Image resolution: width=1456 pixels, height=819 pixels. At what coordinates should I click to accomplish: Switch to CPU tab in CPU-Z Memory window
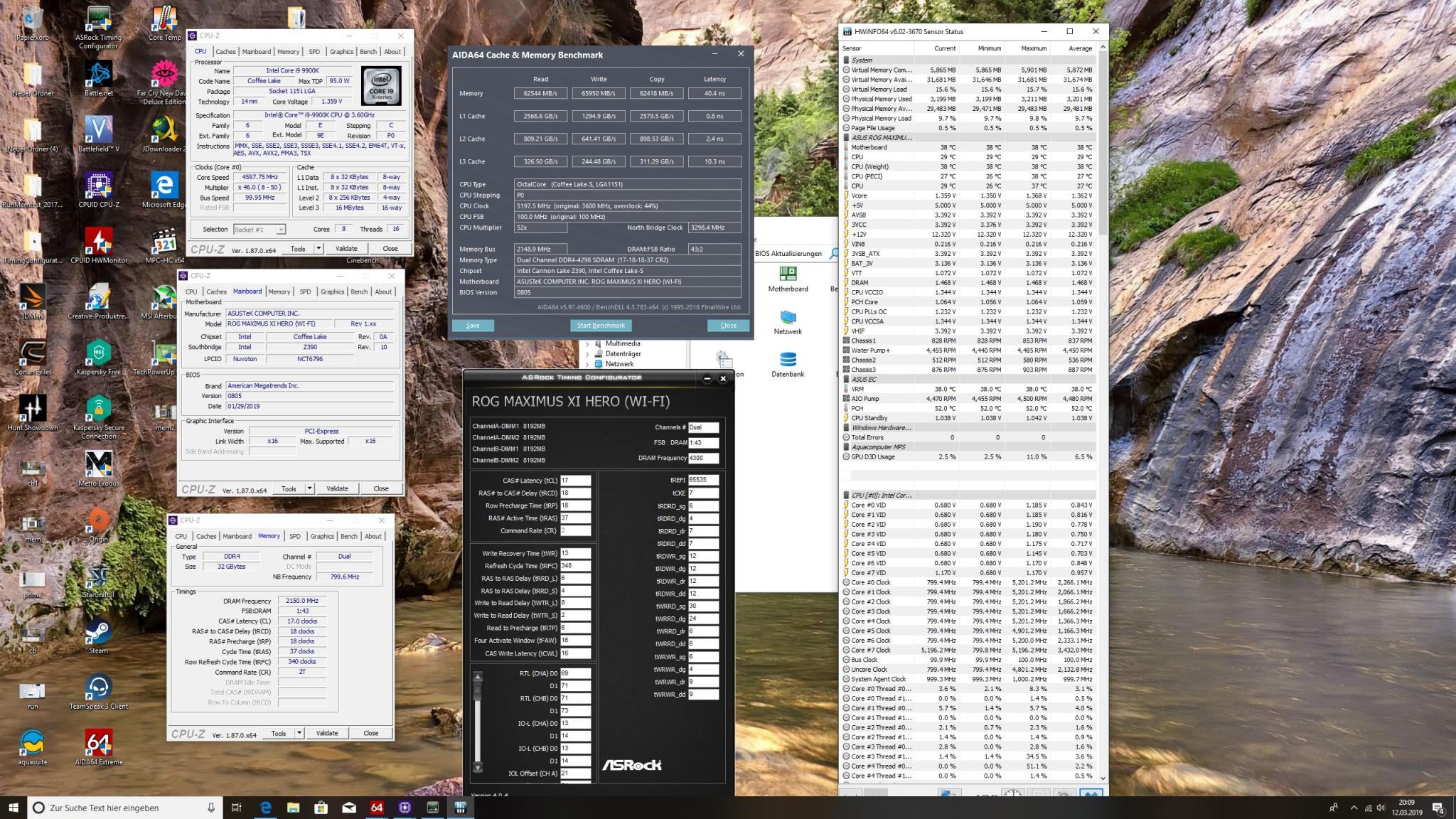click(181, 536)
